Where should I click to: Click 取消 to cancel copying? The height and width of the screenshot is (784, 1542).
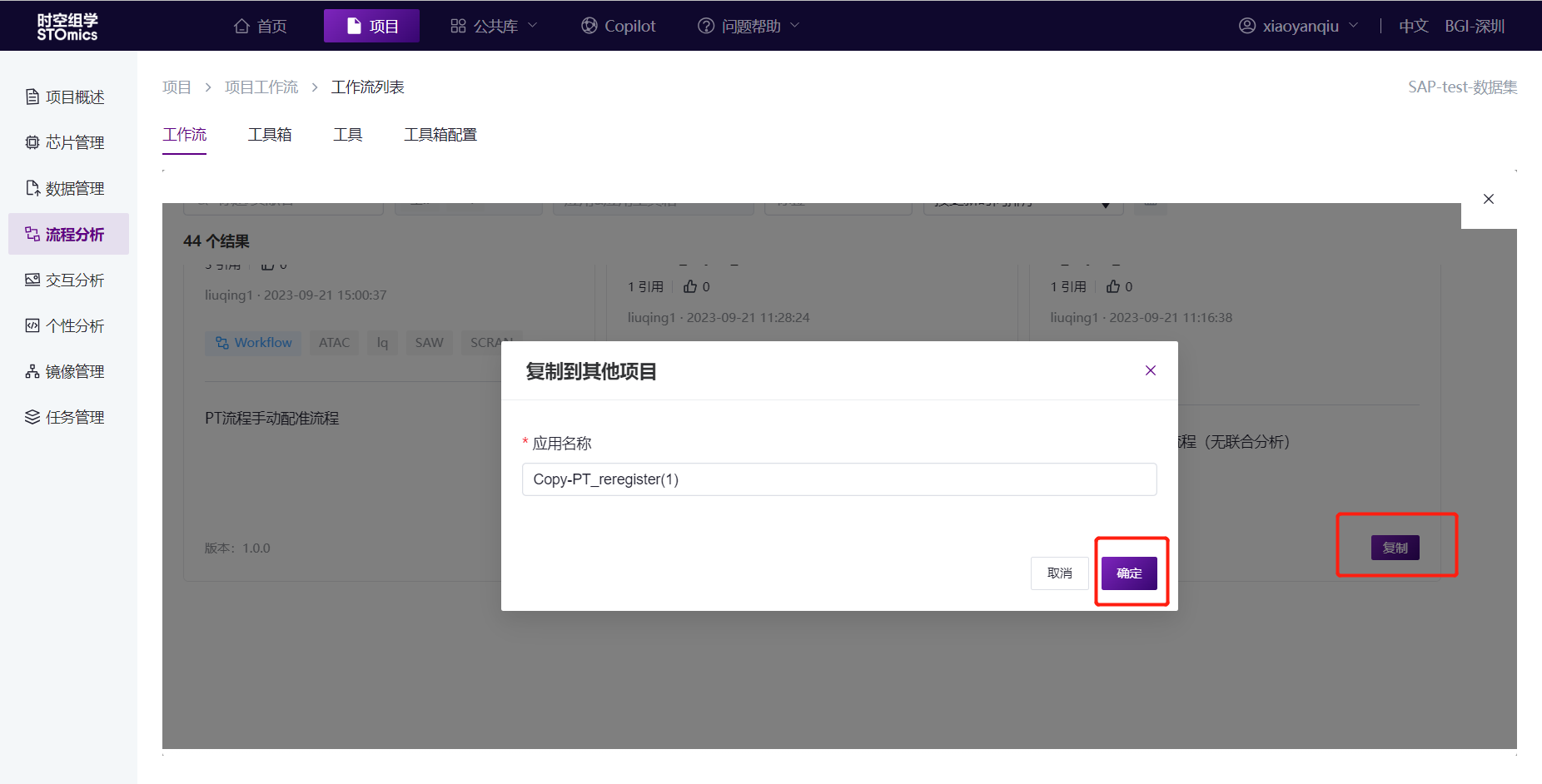[1059, 573]
